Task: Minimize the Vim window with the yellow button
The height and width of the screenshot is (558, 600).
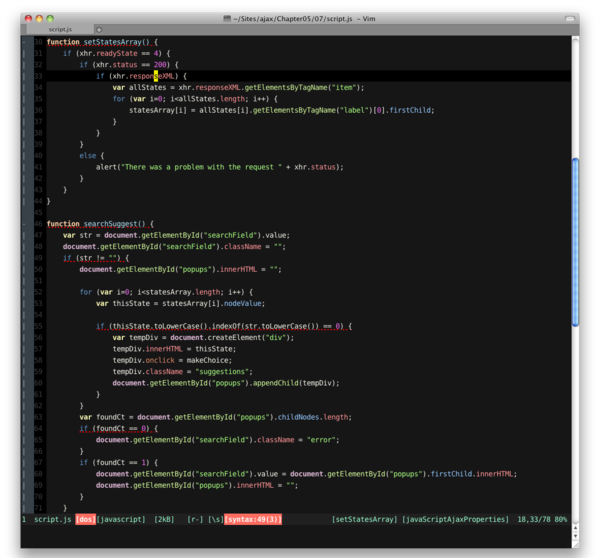Action: click(x=39, y=18)
